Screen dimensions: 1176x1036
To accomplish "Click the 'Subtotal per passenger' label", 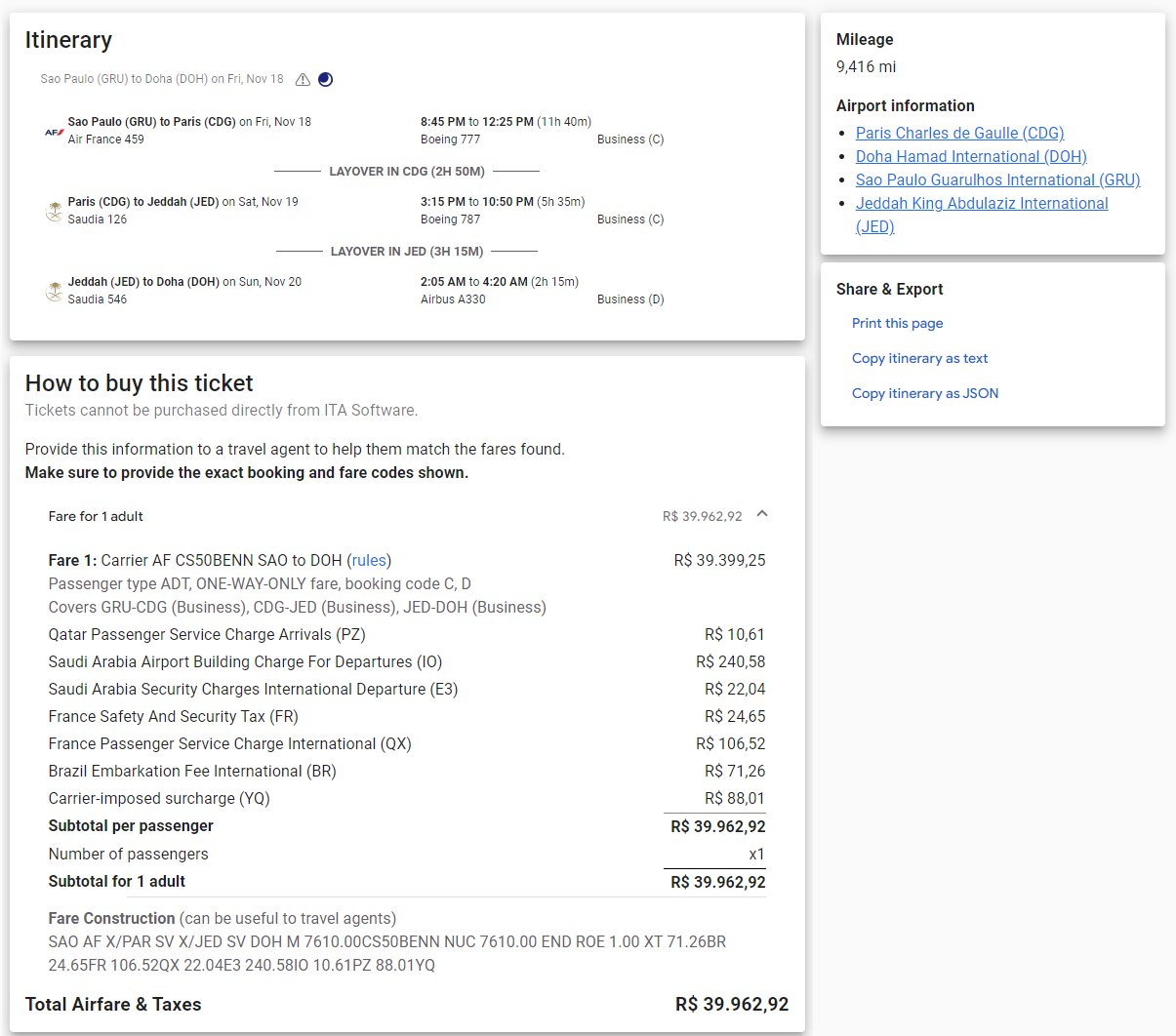I will [x=131, y=825].
